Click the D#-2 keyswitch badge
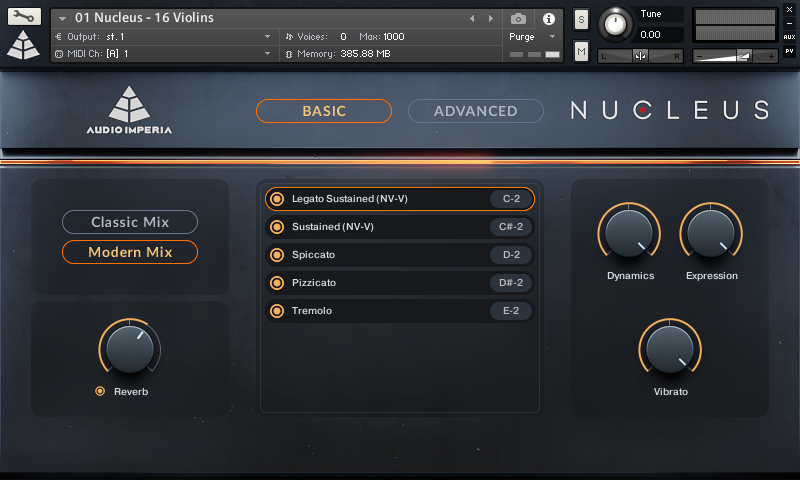Screen dimensions: 800x480 coord(511,283)
